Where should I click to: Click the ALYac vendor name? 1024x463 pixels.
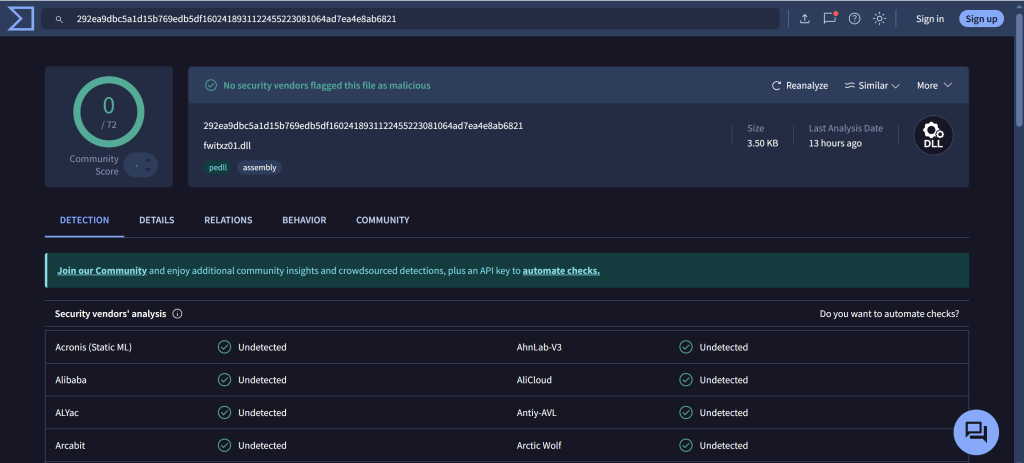click(x=67, y=413)
